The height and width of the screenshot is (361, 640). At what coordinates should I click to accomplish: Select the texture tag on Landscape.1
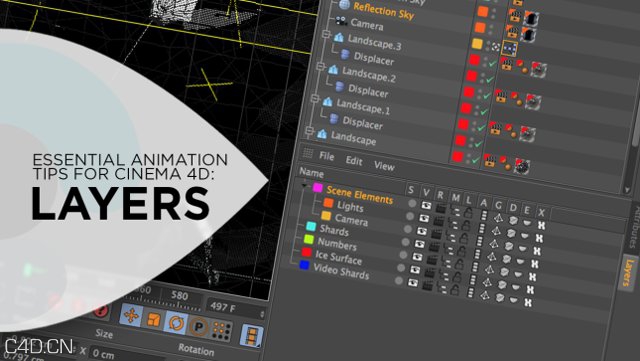pyautogui.click(x=527, y=134)
